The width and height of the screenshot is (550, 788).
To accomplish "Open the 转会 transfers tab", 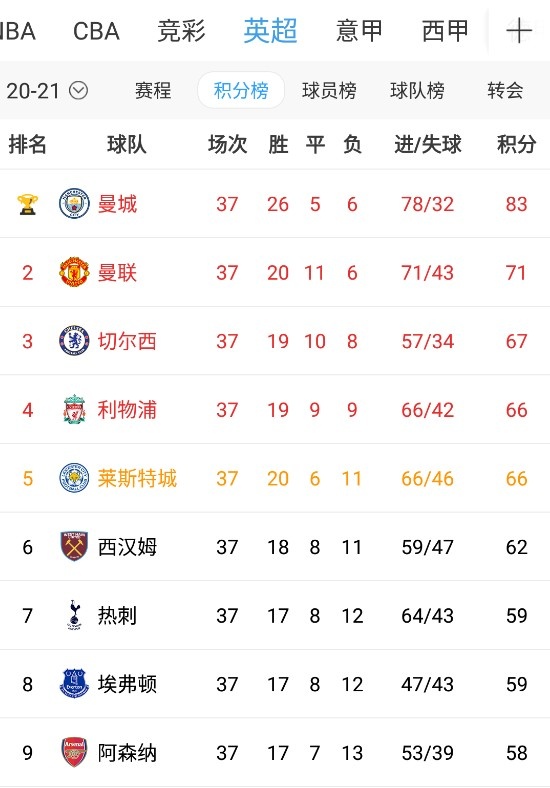I will pos(505,91).
